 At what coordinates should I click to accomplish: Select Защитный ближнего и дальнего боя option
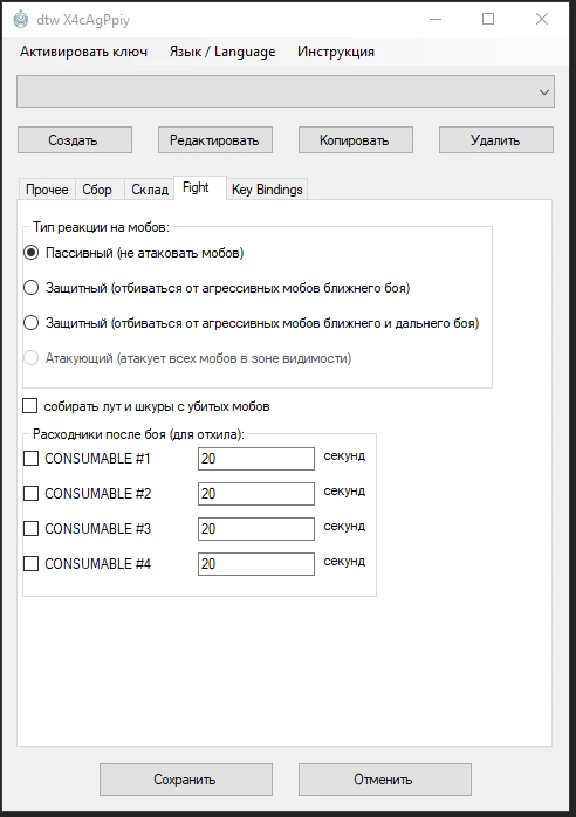pyautogui.click(x=31, y=323)
